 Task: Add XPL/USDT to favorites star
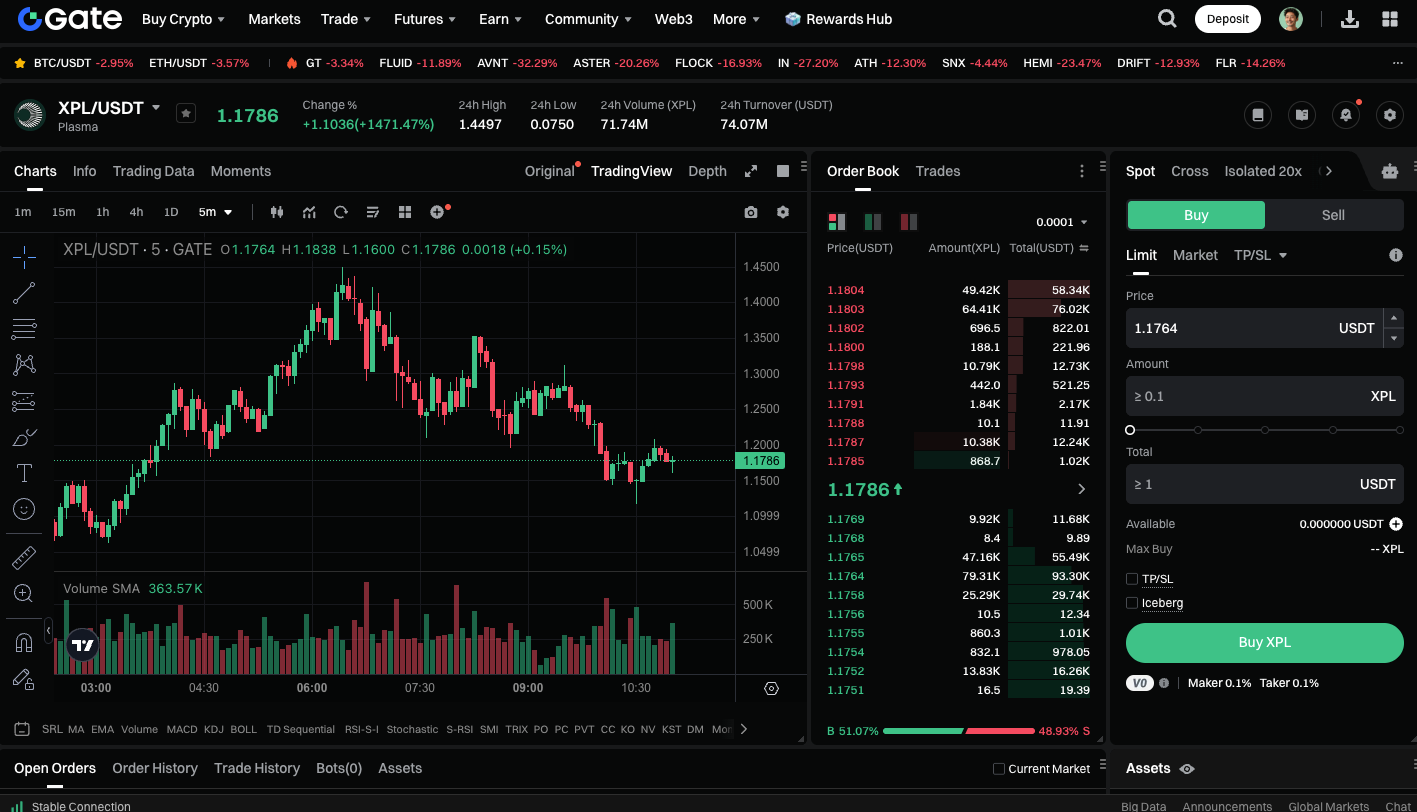[x=186, y=113]
